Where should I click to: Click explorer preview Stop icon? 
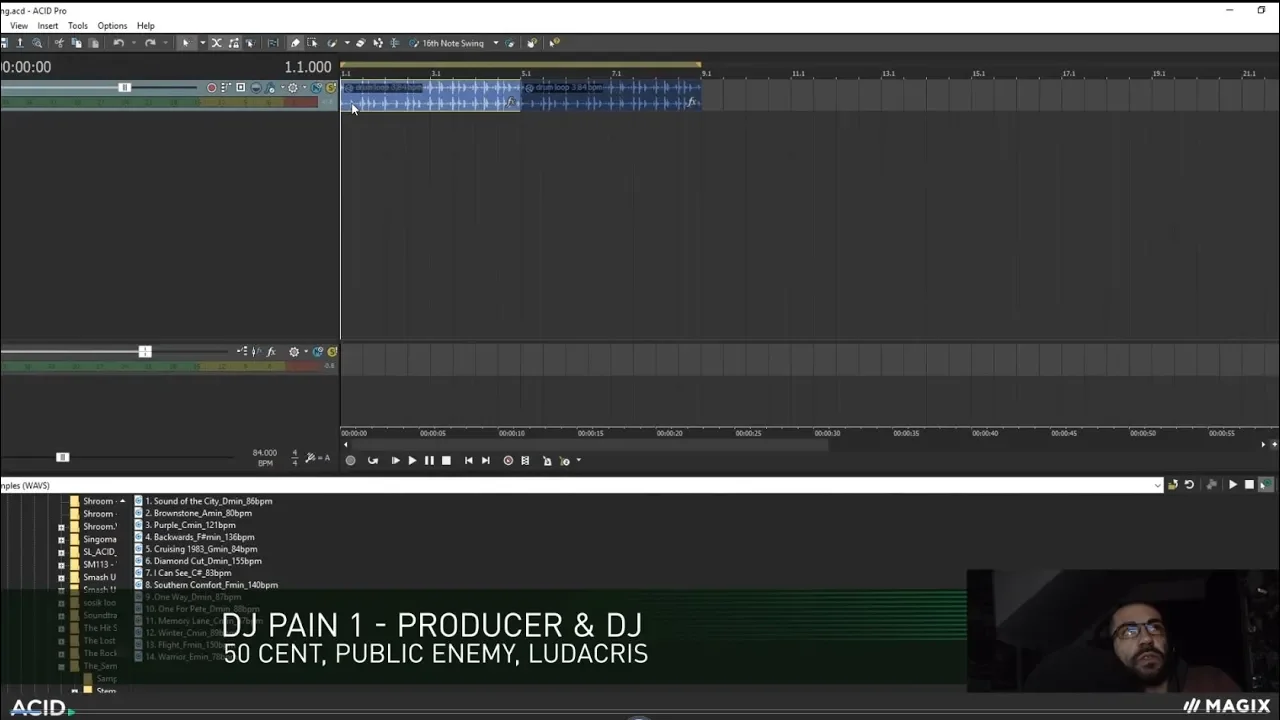point(1249,485)
